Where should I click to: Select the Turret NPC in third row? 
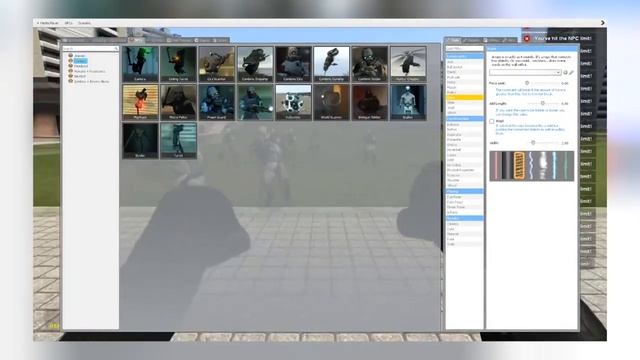pyautogui.click(x=178, y=140)
